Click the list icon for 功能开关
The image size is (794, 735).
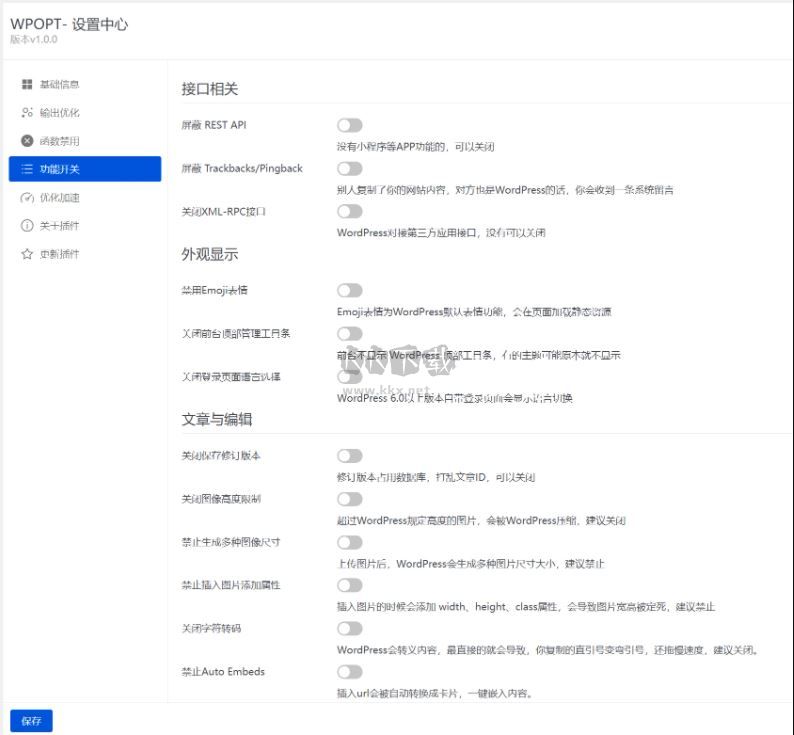click(x=27, y=169)
